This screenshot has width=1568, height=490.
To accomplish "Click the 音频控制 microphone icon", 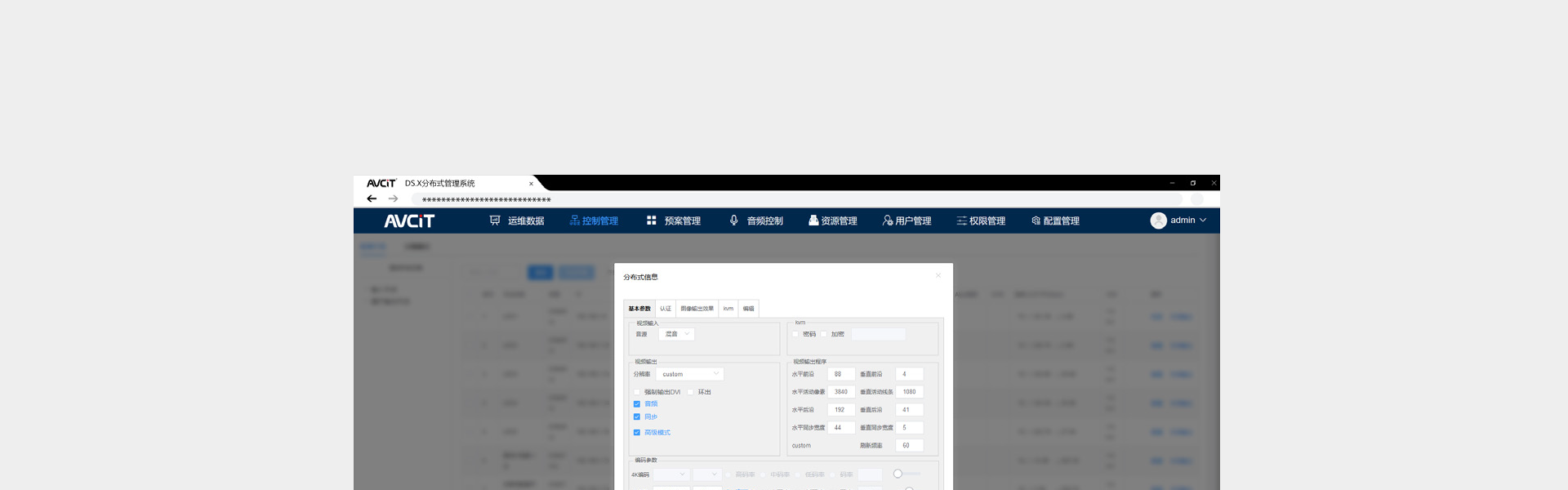I will (x=733, y=220).
